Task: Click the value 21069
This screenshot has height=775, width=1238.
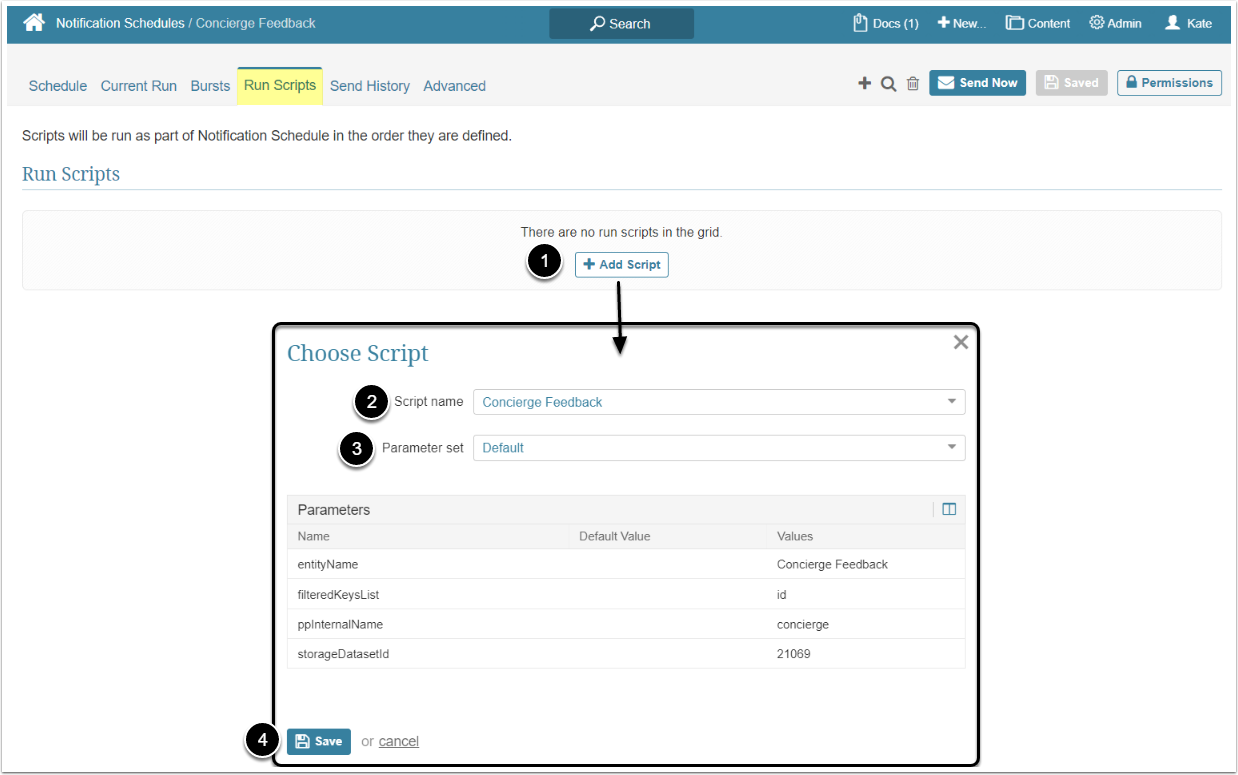Action: tap(794, 654)
